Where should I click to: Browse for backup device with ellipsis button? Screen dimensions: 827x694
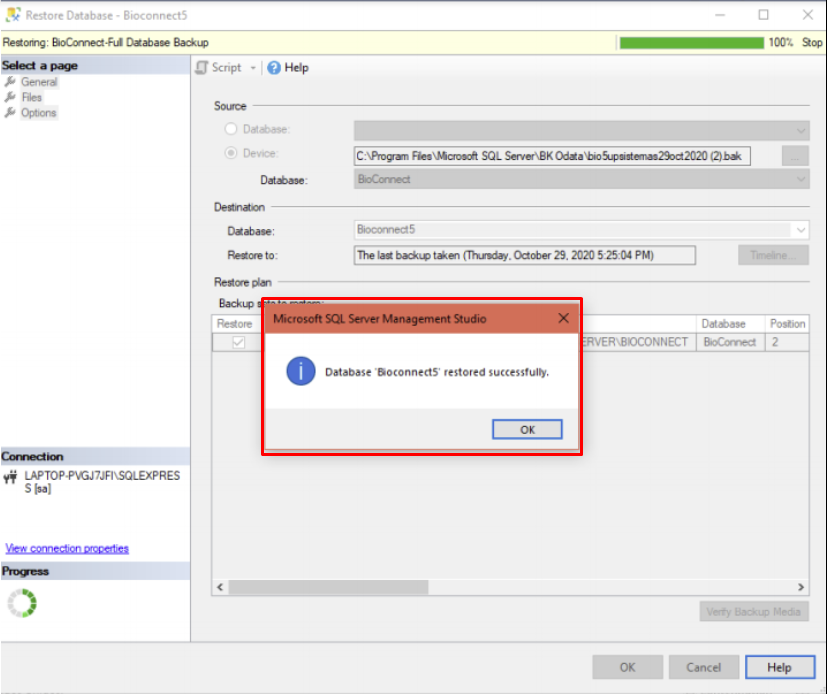795,156
